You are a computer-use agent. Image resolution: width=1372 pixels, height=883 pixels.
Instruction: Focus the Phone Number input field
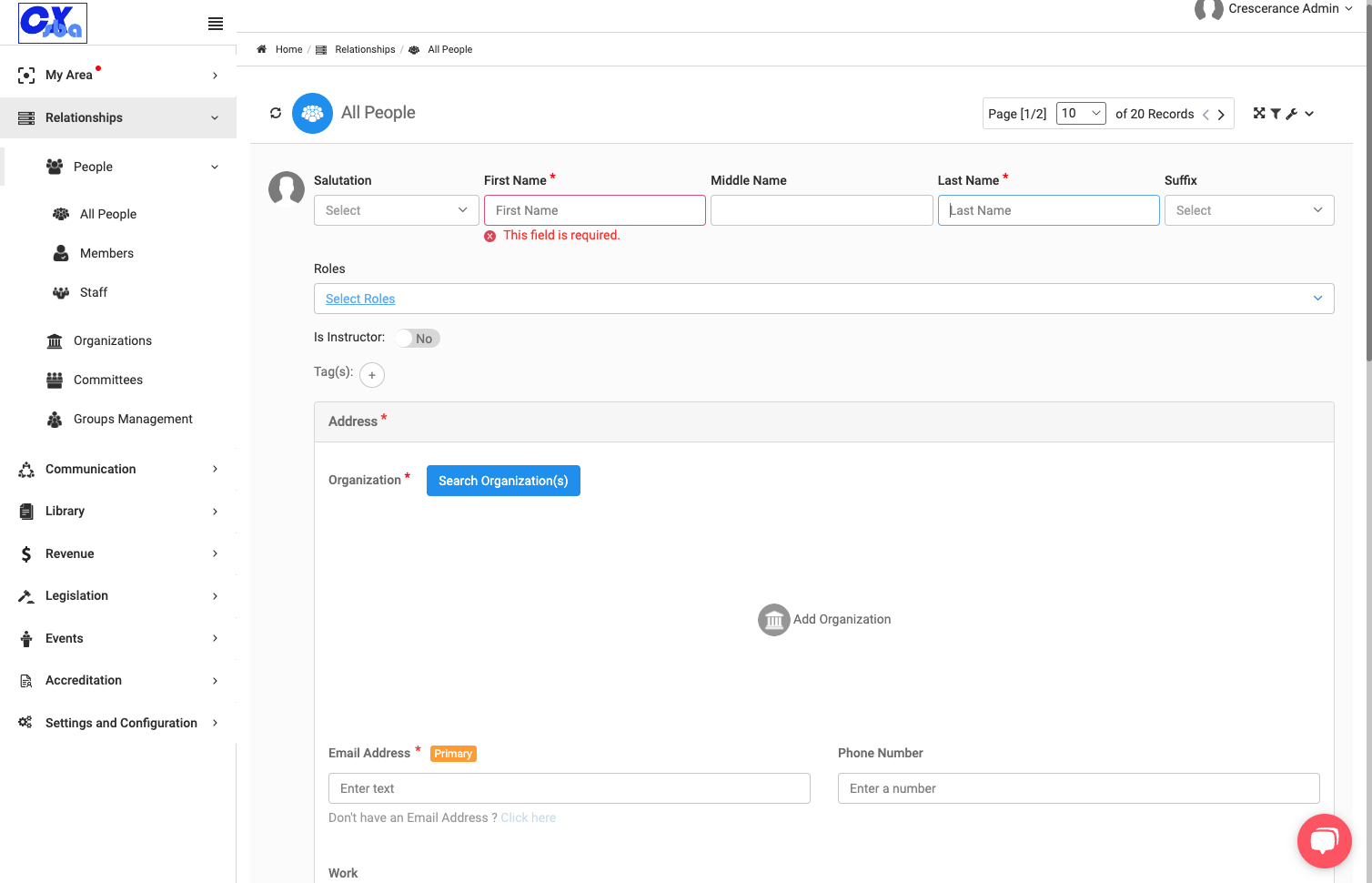pos(1079,788)
